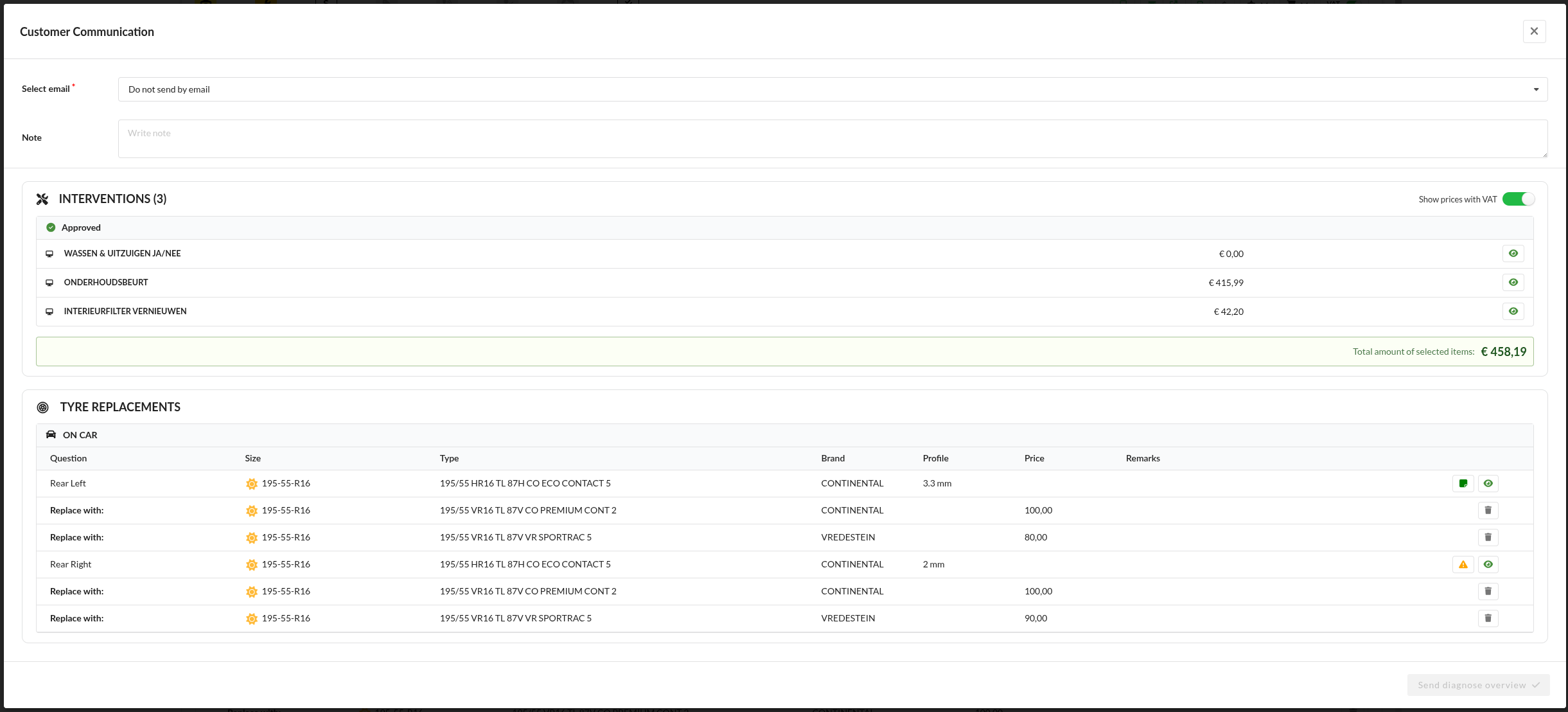Click the Interventions tools icon
Viewport: 1568px width, 712px height.
coord(42,199)
